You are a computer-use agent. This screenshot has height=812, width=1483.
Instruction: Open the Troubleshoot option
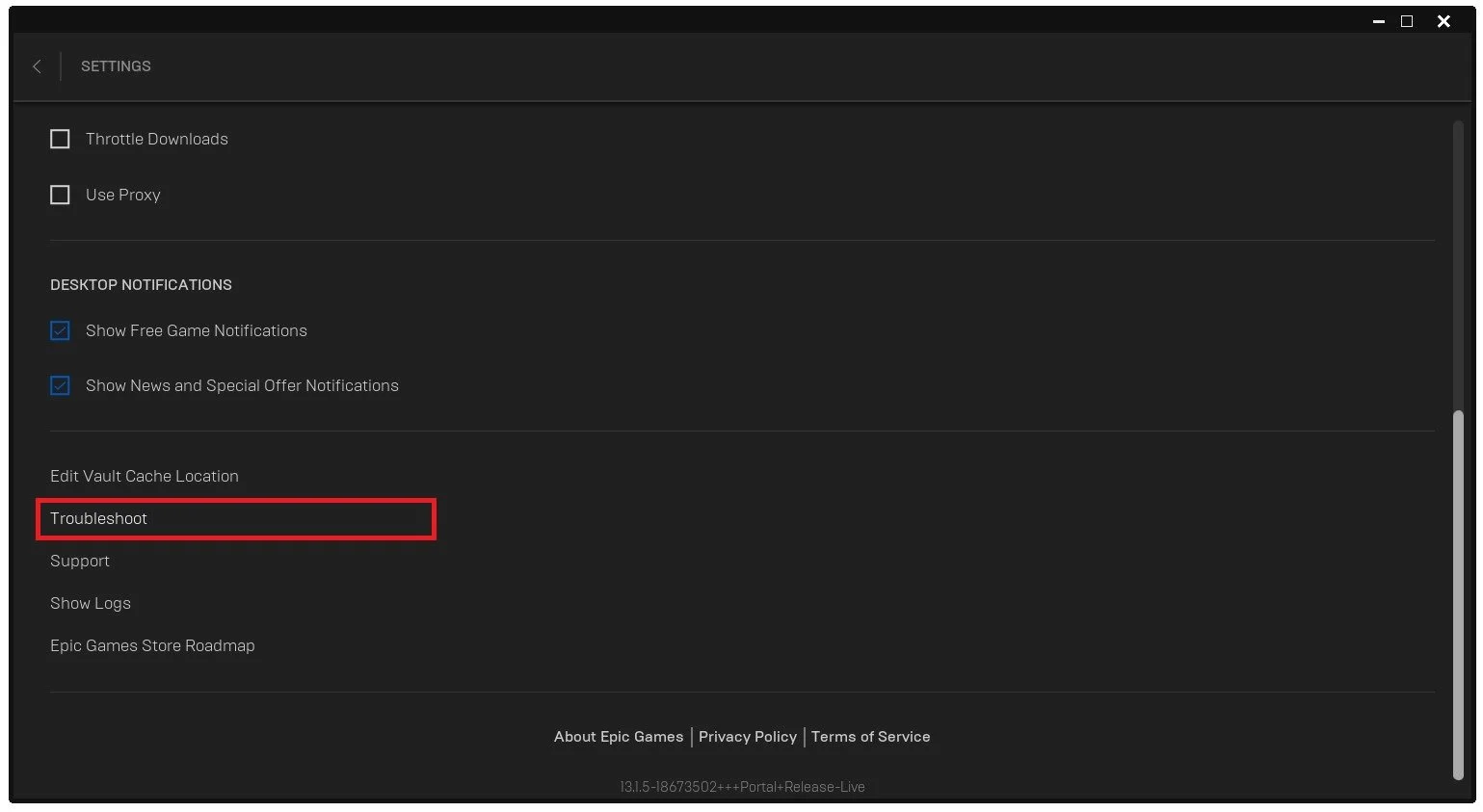pos(98,518)
